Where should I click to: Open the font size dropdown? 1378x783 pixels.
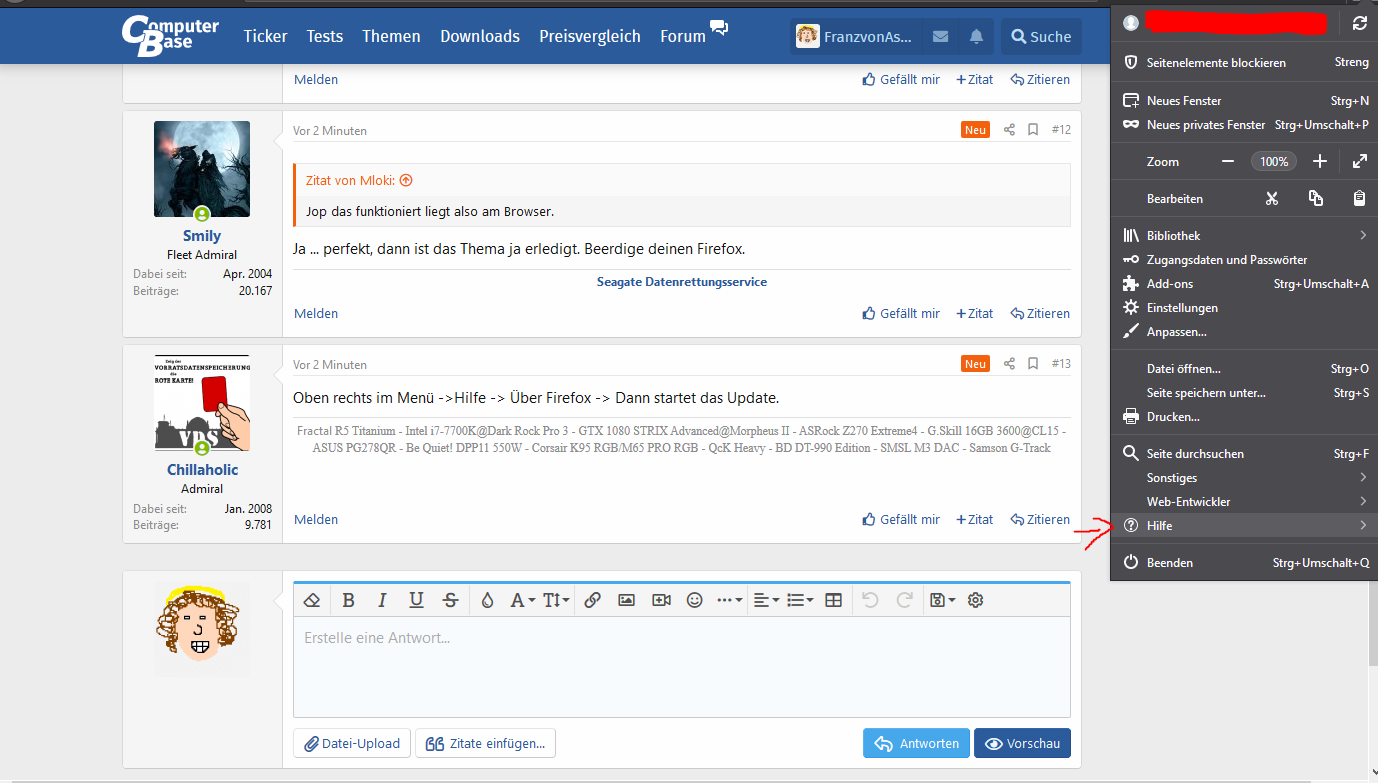coord(557,600)
